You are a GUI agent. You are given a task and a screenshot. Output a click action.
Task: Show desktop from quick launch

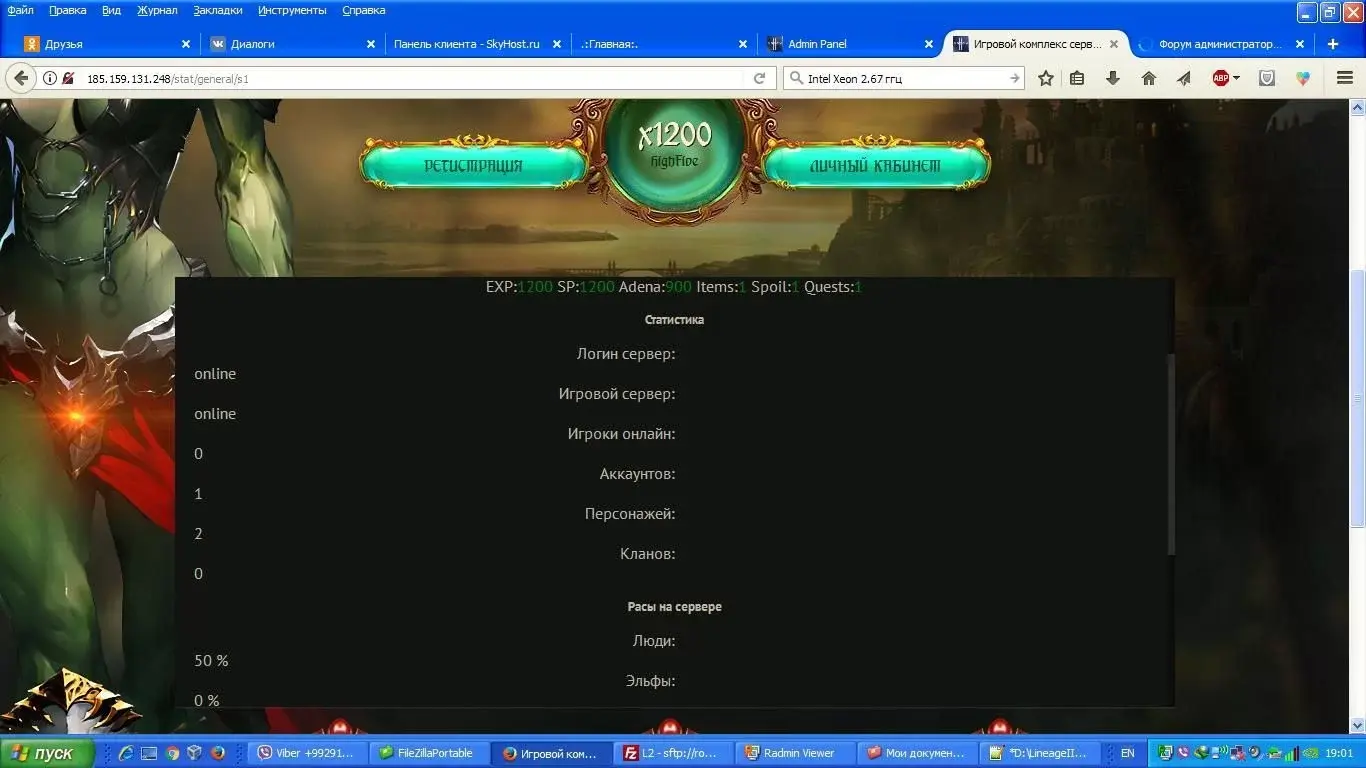coord(149,753)
